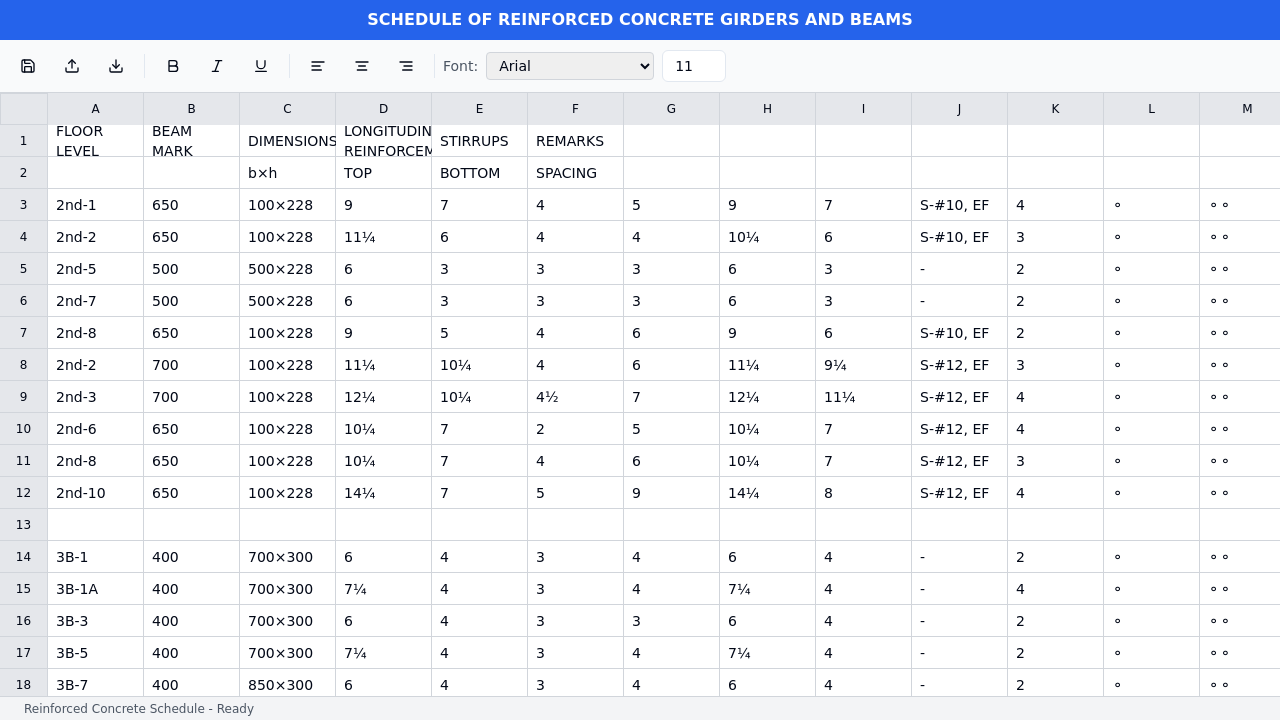
Task: Click the Save icon
Action: [28, 66]
